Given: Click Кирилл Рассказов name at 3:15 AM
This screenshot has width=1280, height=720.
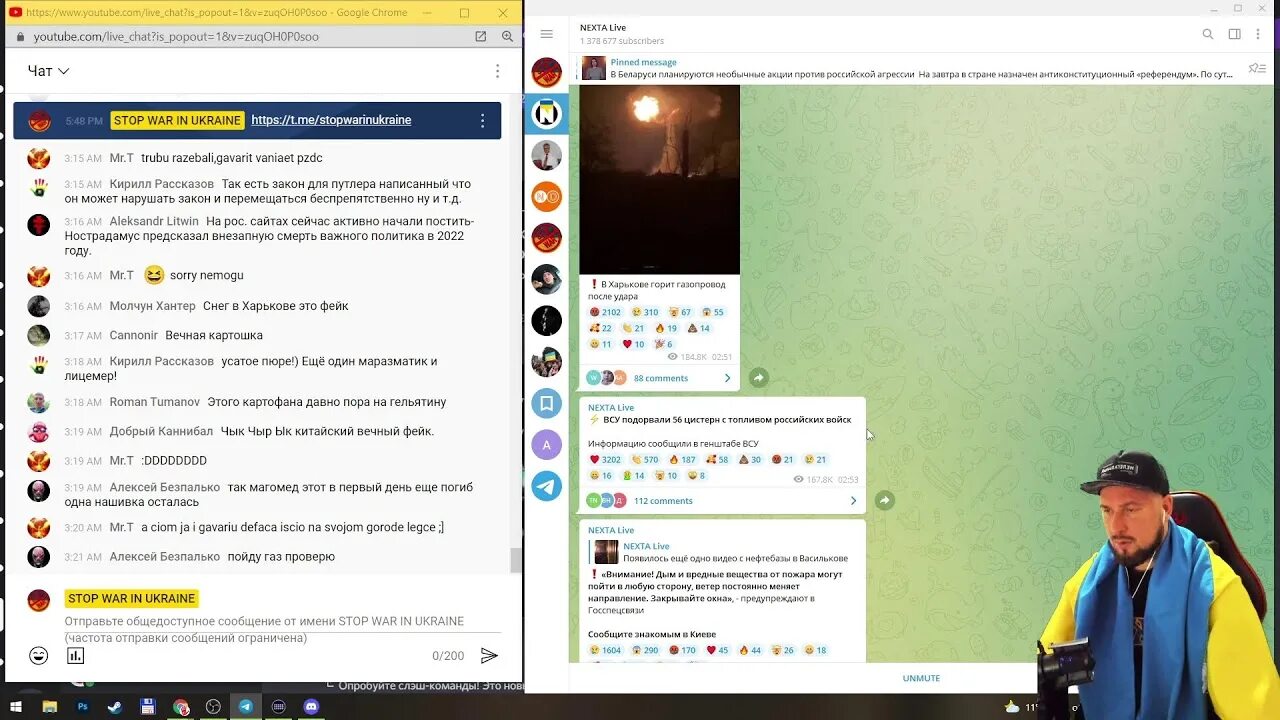Looking at the screenshot, I should [x=161, y=184].
